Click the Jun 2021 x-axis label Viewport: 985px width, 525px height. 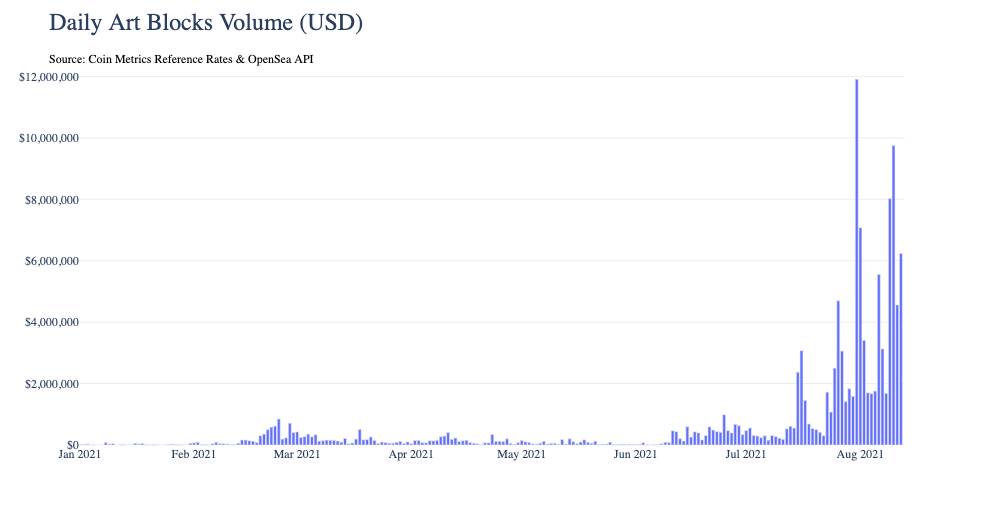[635, 454]
